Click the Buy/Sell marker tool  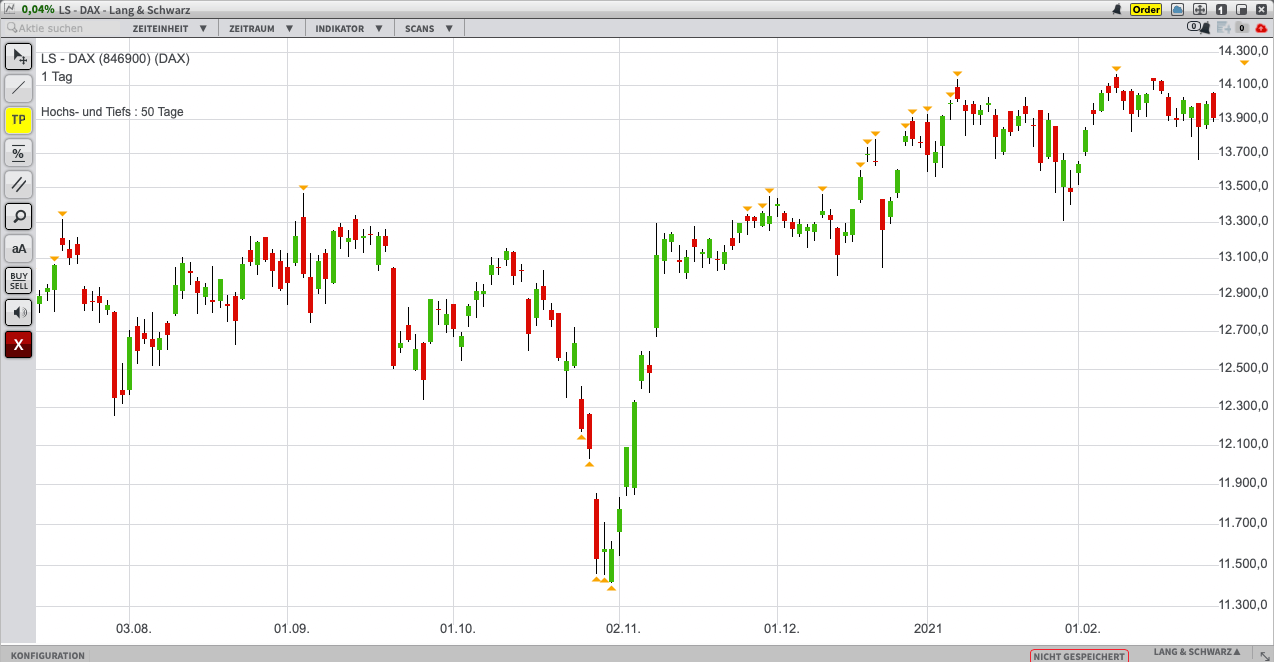tap(19, 280)
